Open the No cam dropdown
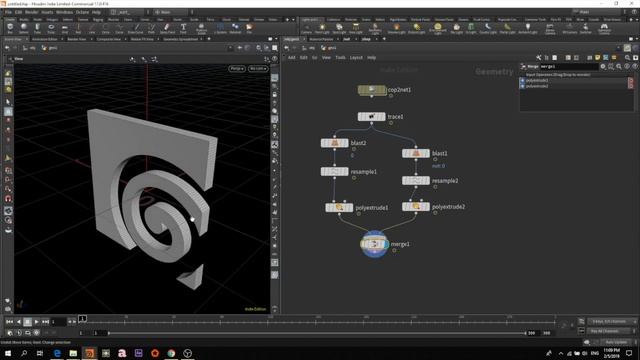Viewport: 640px width, 360px height. (x=258, y=69)
